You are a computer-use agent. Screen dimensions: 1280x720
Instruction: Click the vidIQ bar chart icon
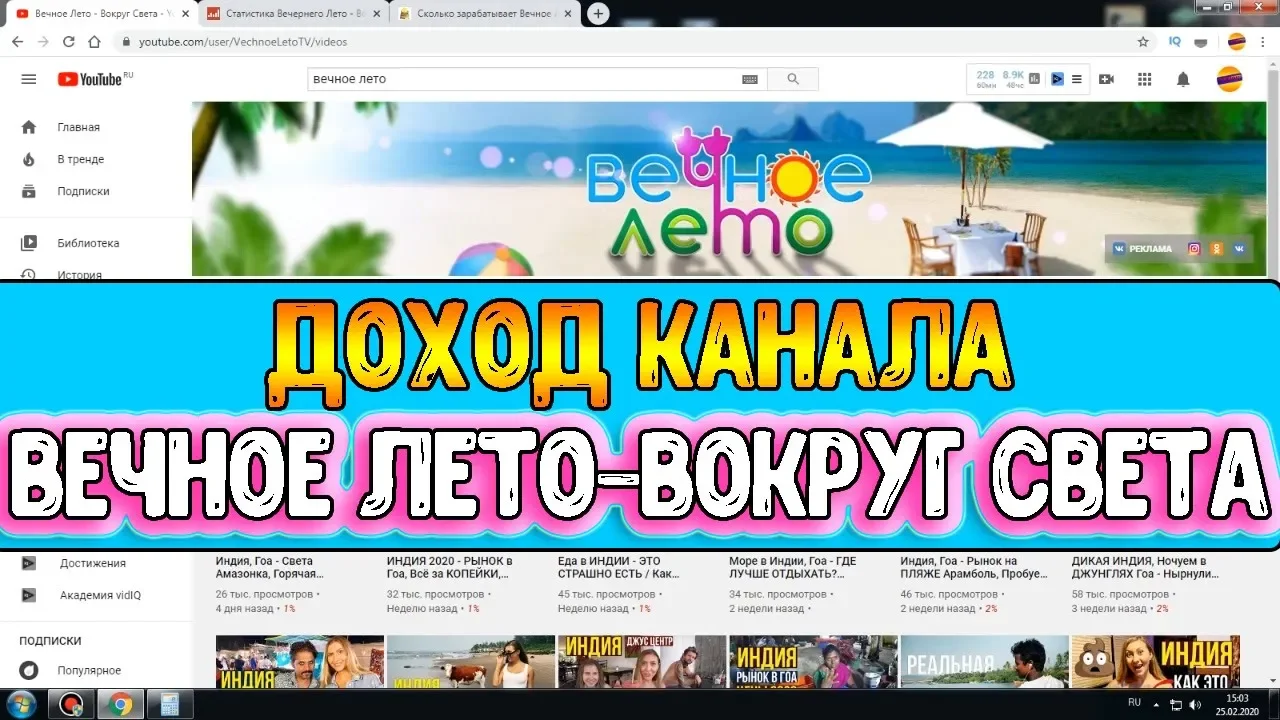[x=1034, y=79]
